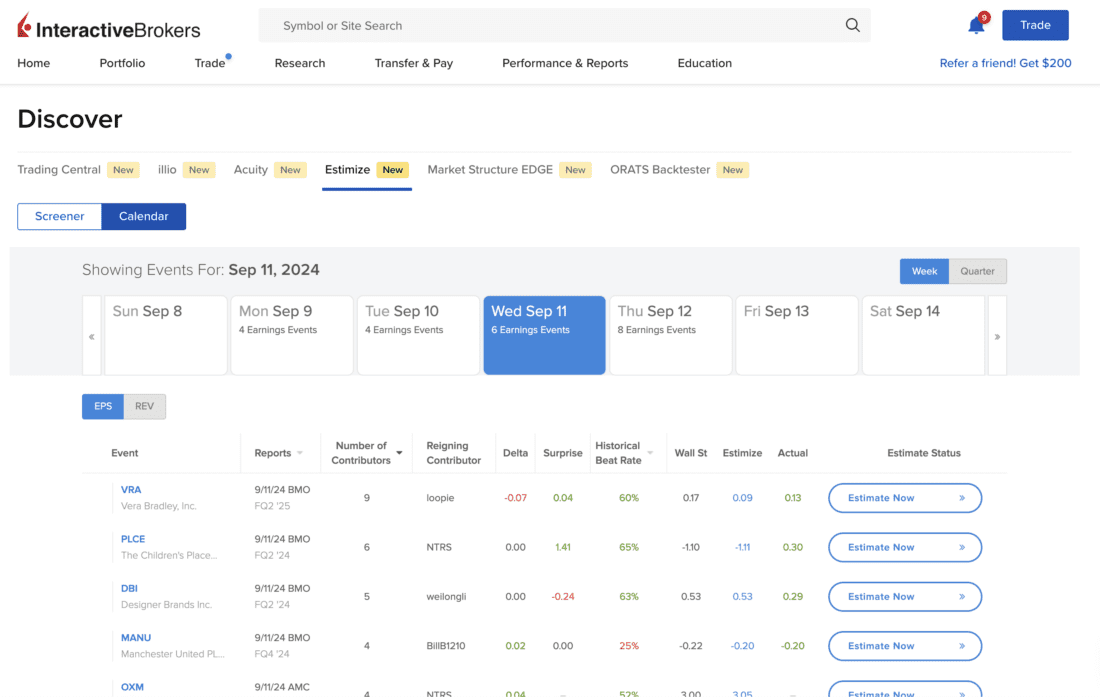Click the Delta column header

coord(515,453)
